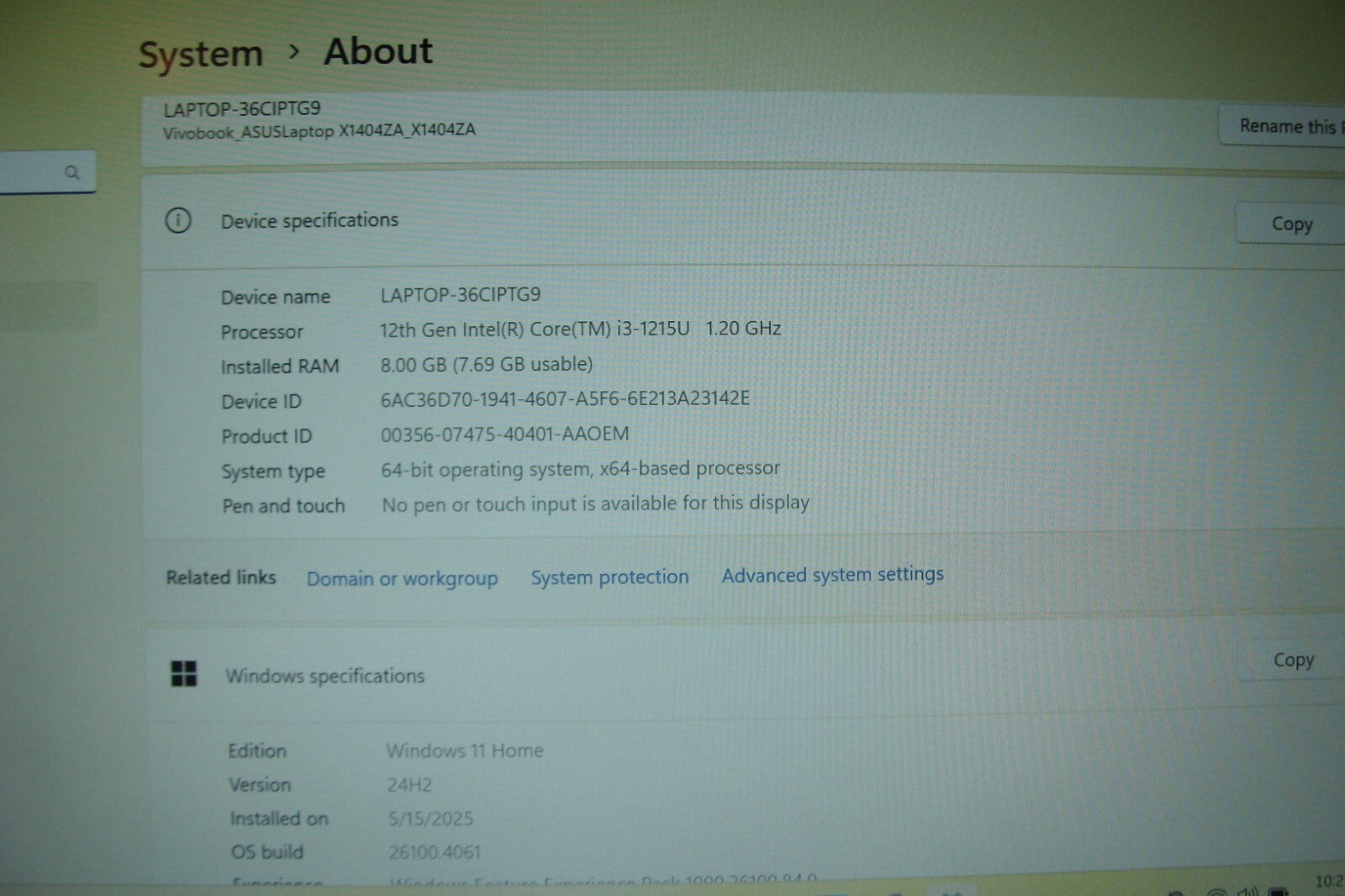
Task: Go back to System via the breadcrumb
Action: coord(201,55)
